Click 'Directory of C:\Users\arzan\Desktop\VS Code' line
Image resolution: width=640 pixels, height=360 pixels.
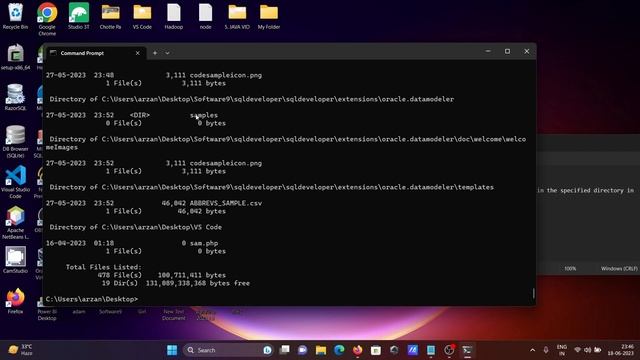coord(136,227)
